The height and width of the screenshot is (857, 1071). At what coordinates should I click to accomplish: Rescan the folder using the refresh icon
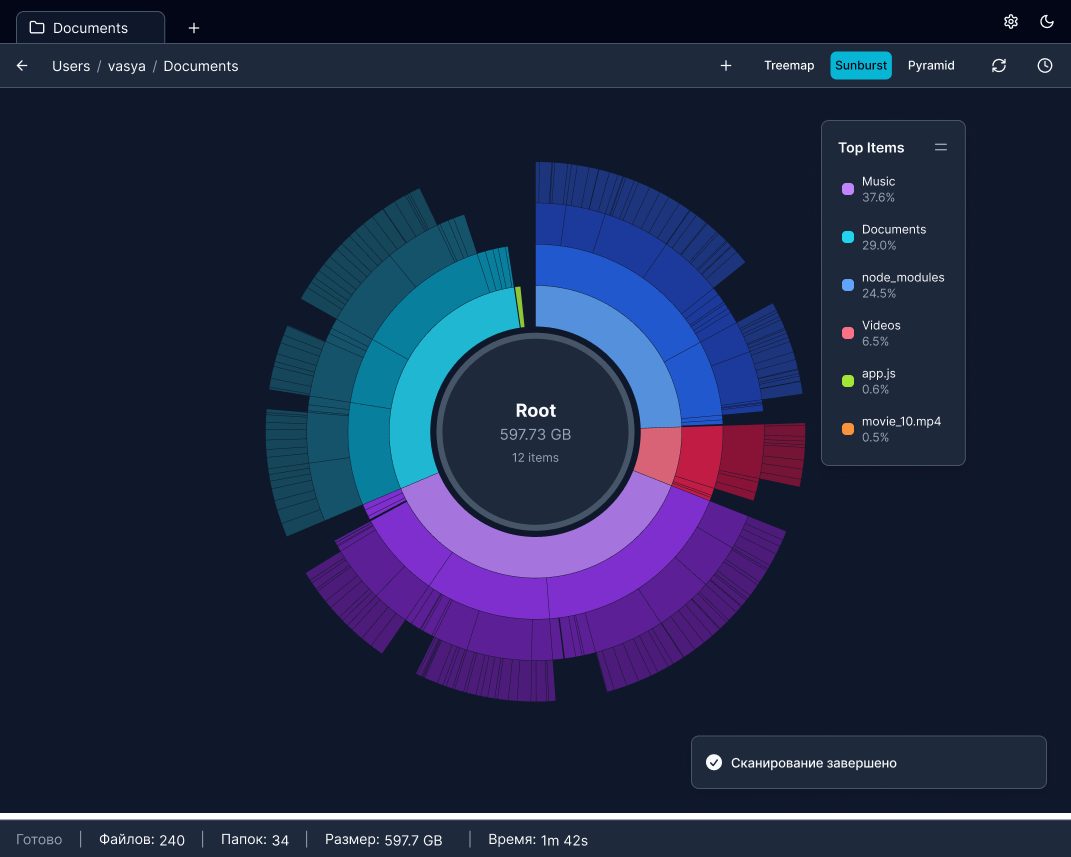click(998, 65)
